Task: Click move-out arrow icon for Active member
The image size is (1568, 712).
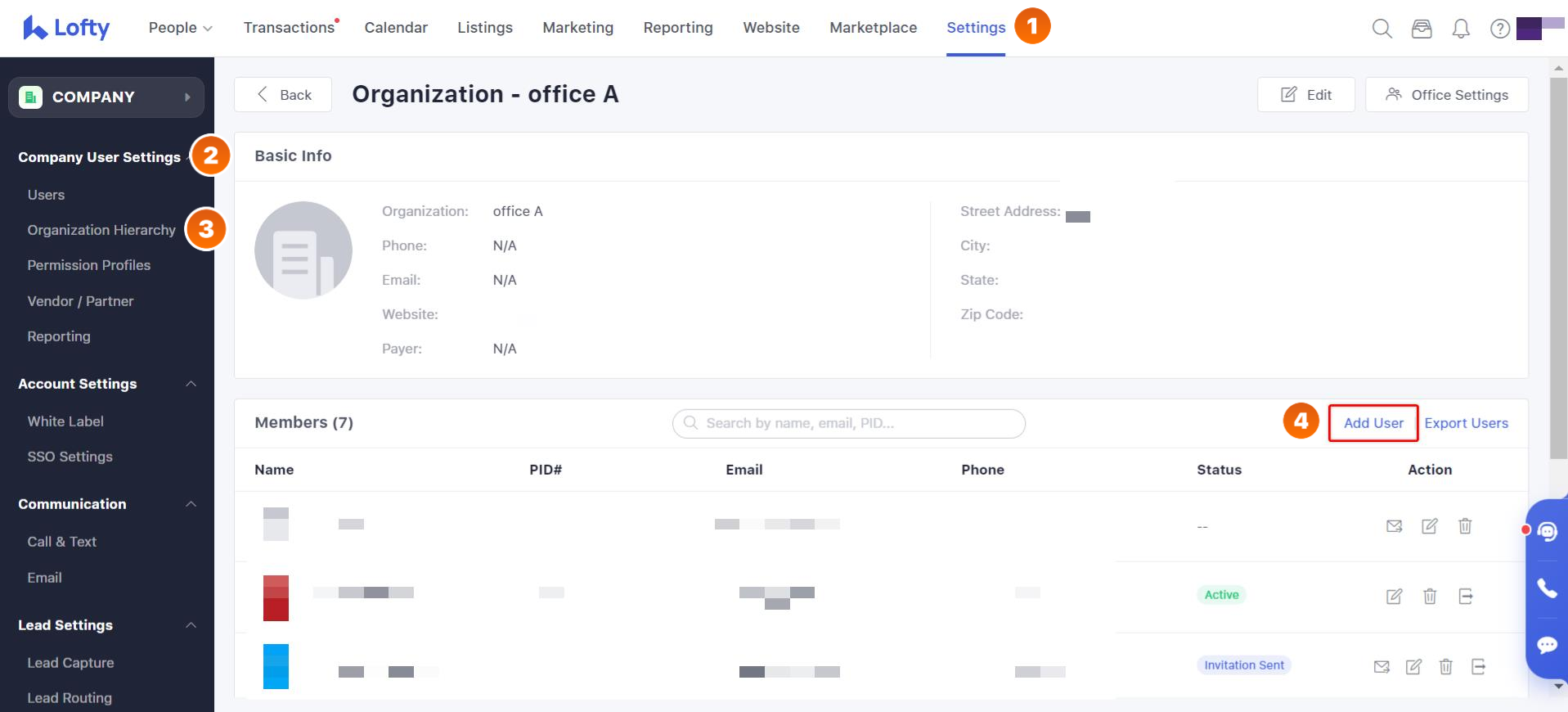Action: point(1465,597)
